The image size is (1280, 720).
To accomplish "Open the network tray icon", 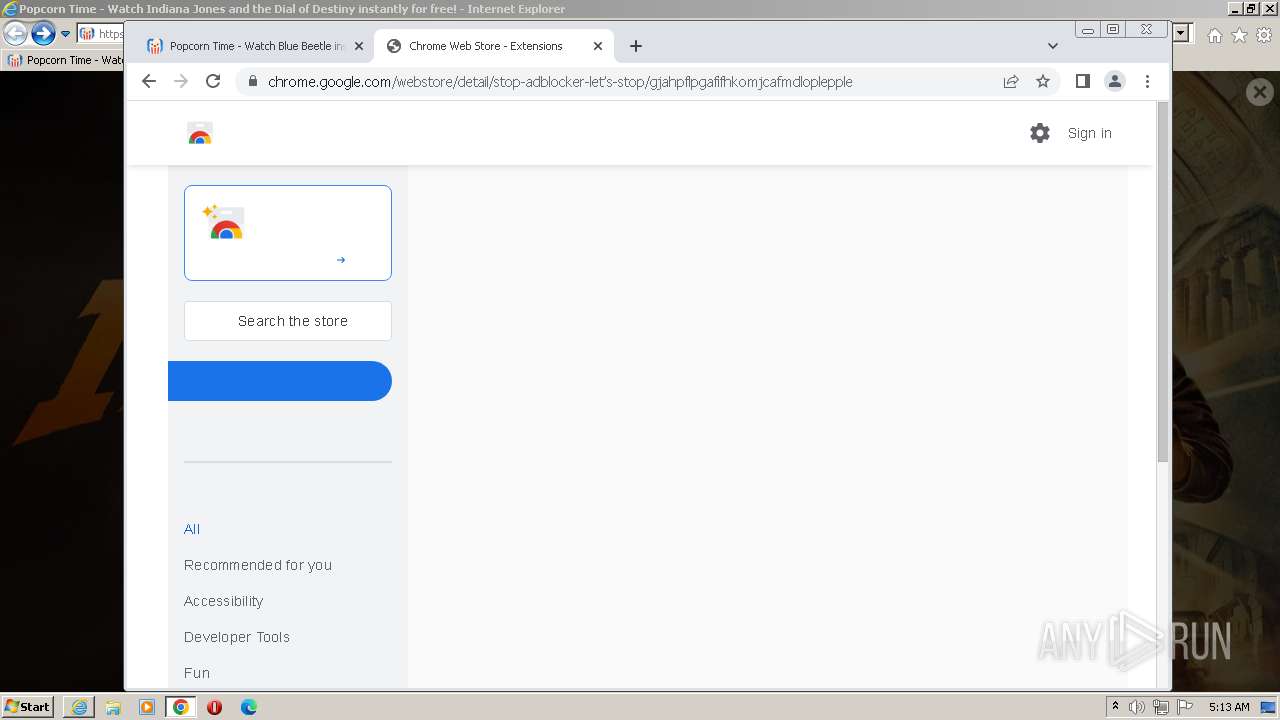I will pyautogui.click(x=1161, y=707).
